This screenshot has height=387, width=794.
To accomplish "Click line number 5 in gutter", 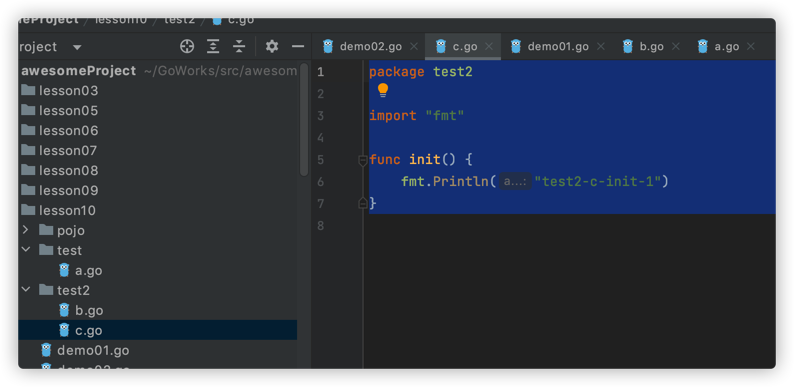I will pyautogui.click(x=320, y=160).
